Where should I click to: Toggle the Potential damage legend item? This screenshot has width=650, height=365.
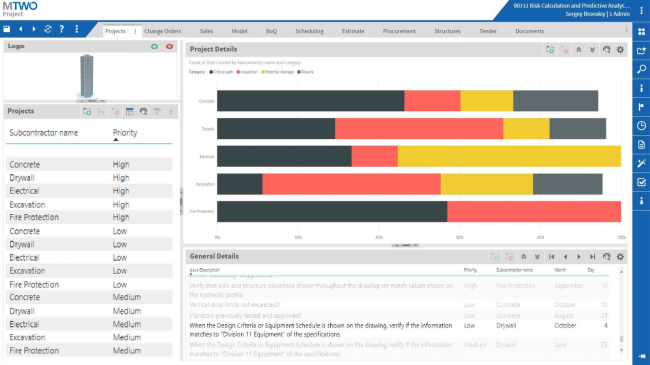(x=277, y=72)
